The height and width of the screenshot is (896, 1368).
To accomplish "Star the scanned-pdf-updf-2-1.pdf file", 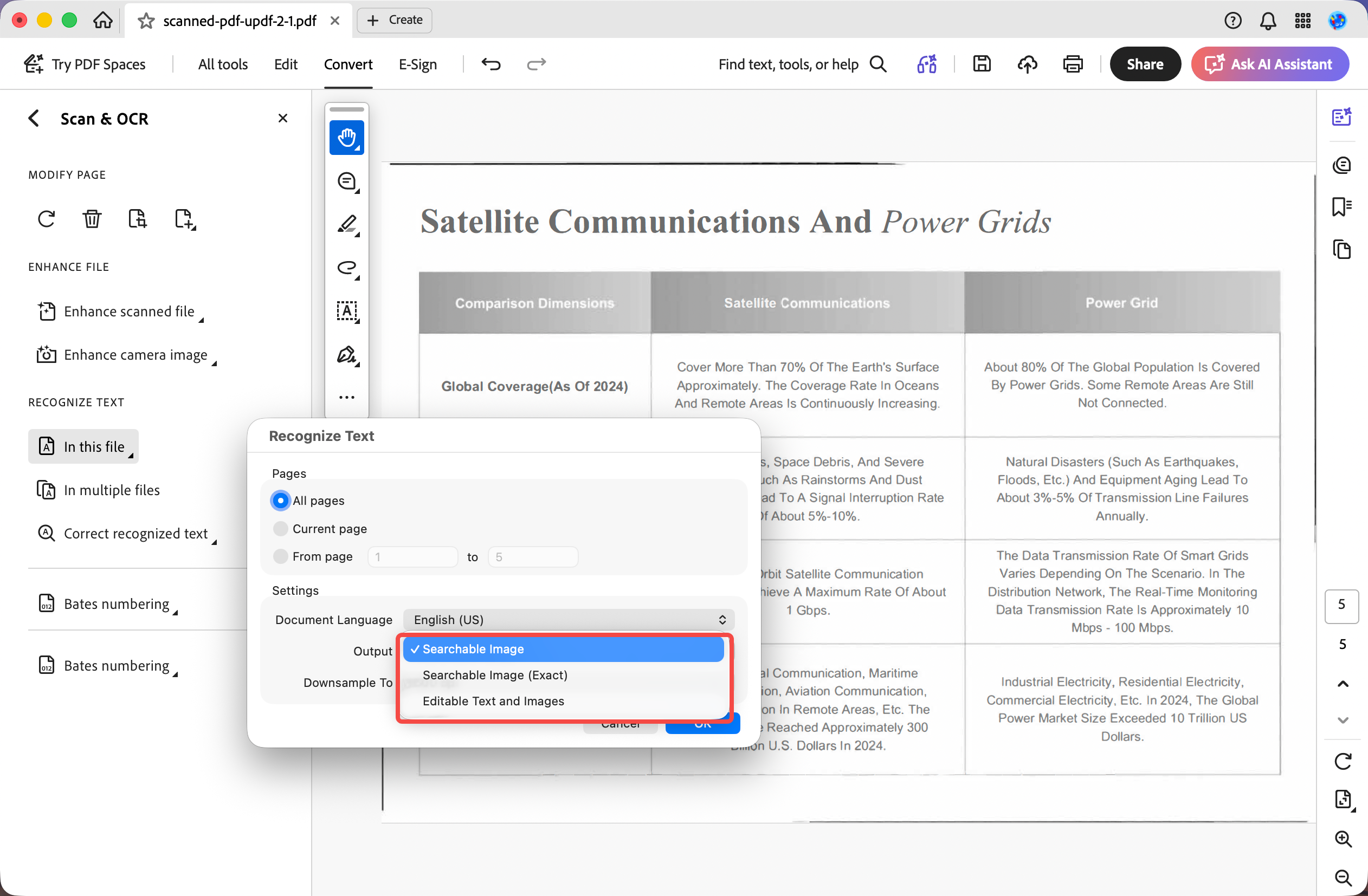I will (x=146, y=21).
